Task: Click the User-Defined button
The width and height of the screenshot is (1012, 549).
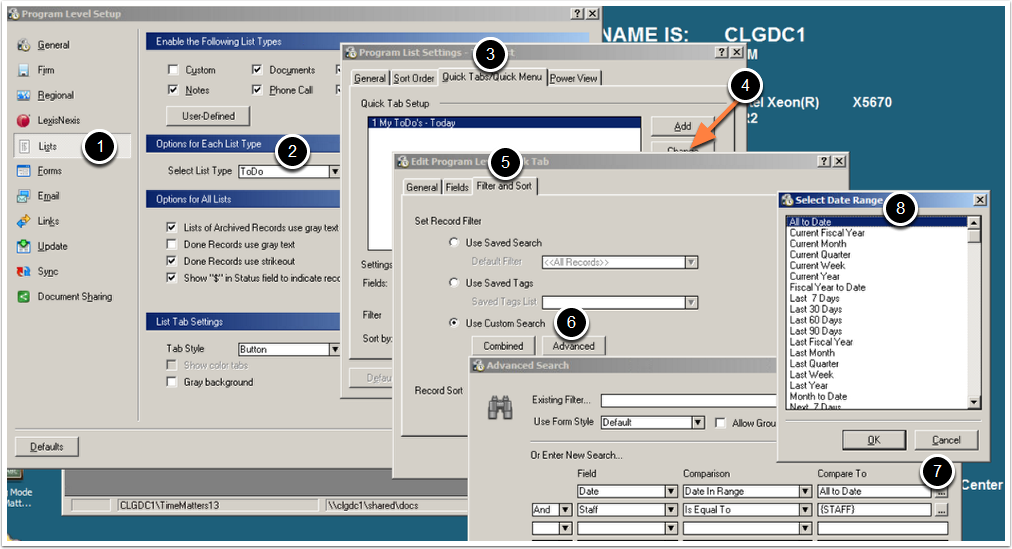Action: [208, 116]
